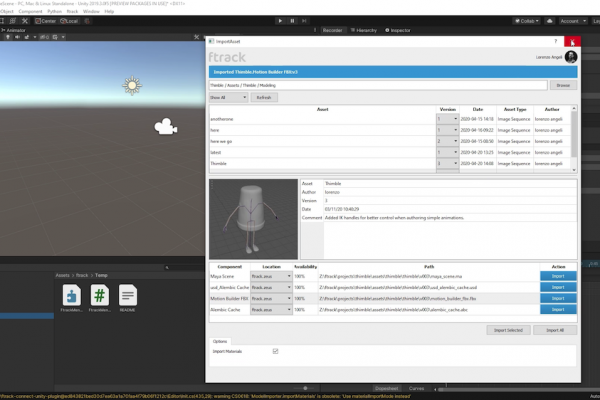Toggle Local rotation handle button
600x400 pixels.
click(69, 21)
